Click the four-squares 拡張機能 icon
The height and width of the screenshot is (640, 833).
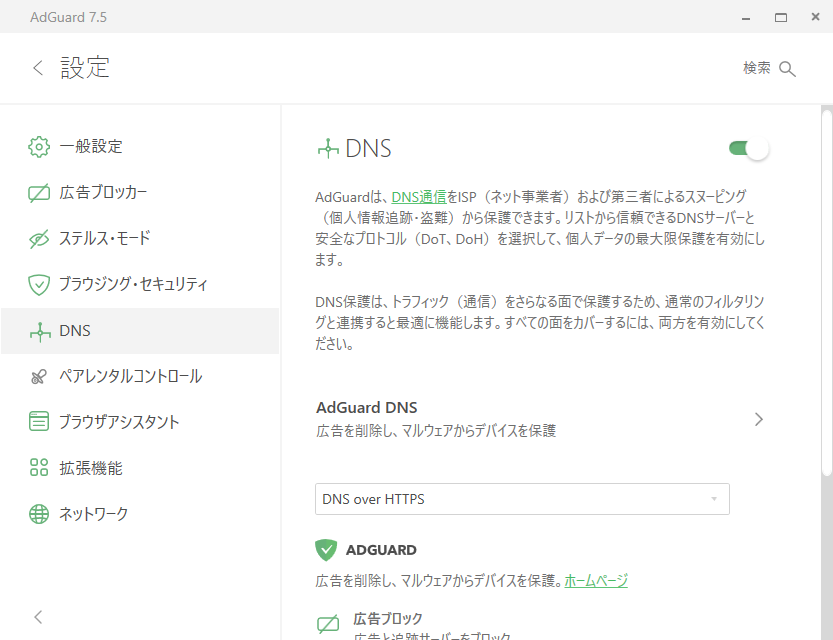pos(39,467)
